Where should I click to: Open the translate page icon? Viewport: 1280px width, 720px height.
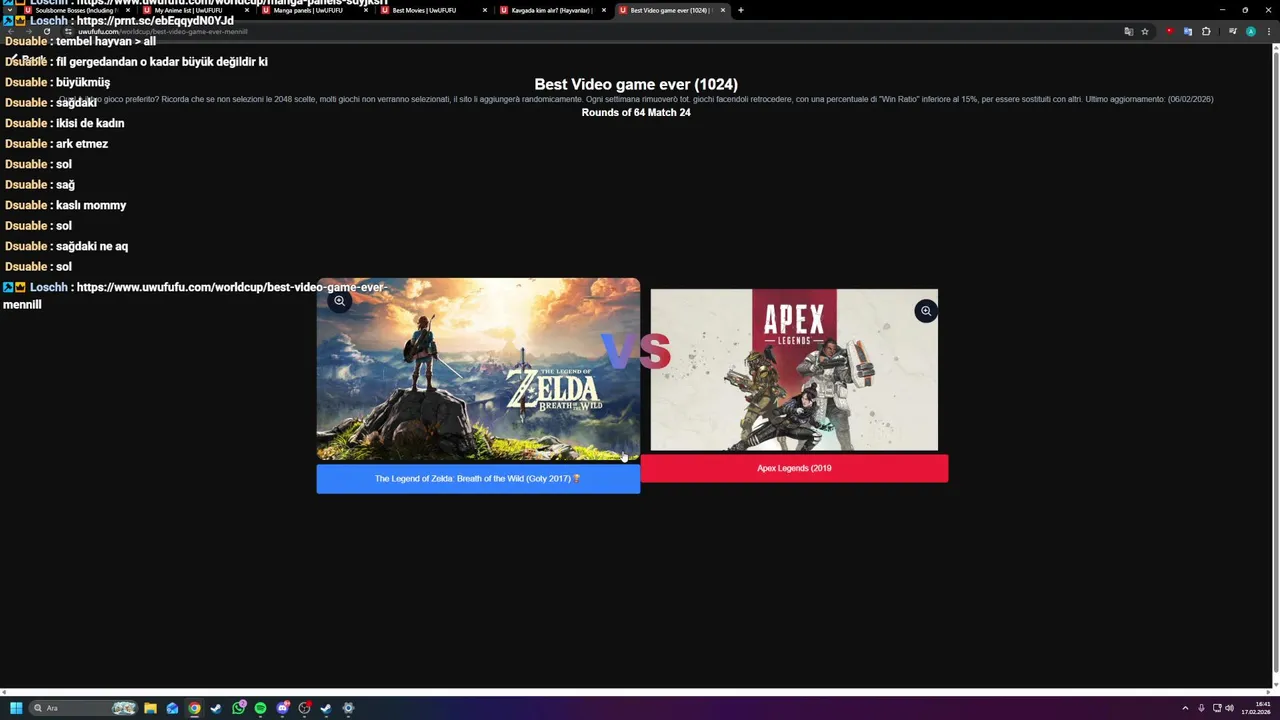click(x=1129, y=31)
